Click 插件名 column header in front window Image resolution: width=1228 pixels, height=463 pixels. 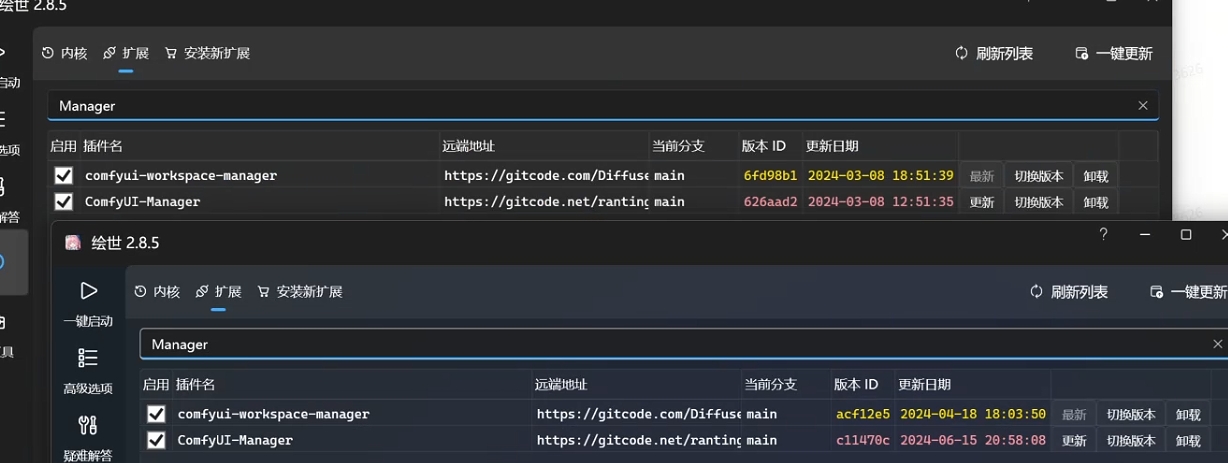click(196, 384)
